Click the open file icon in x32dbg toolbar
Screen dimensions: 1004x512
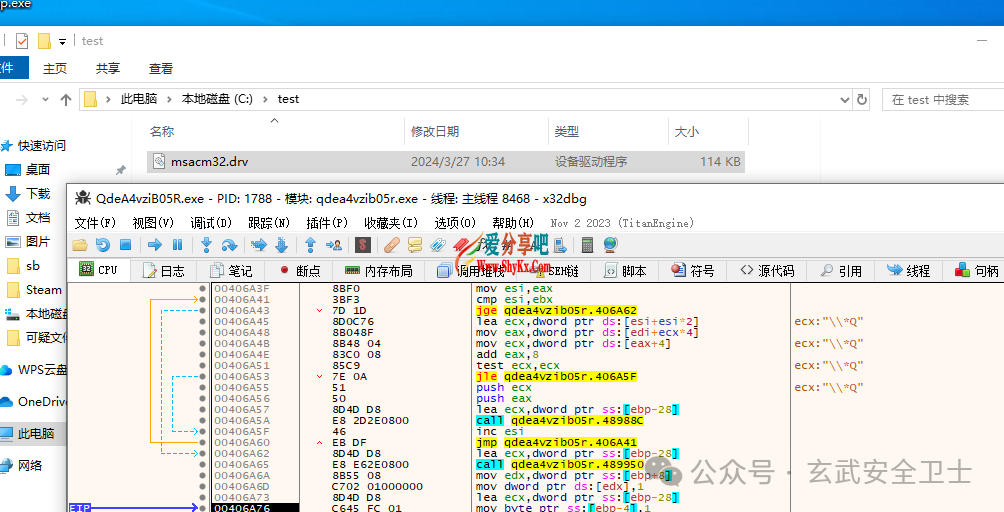(80, 245)
